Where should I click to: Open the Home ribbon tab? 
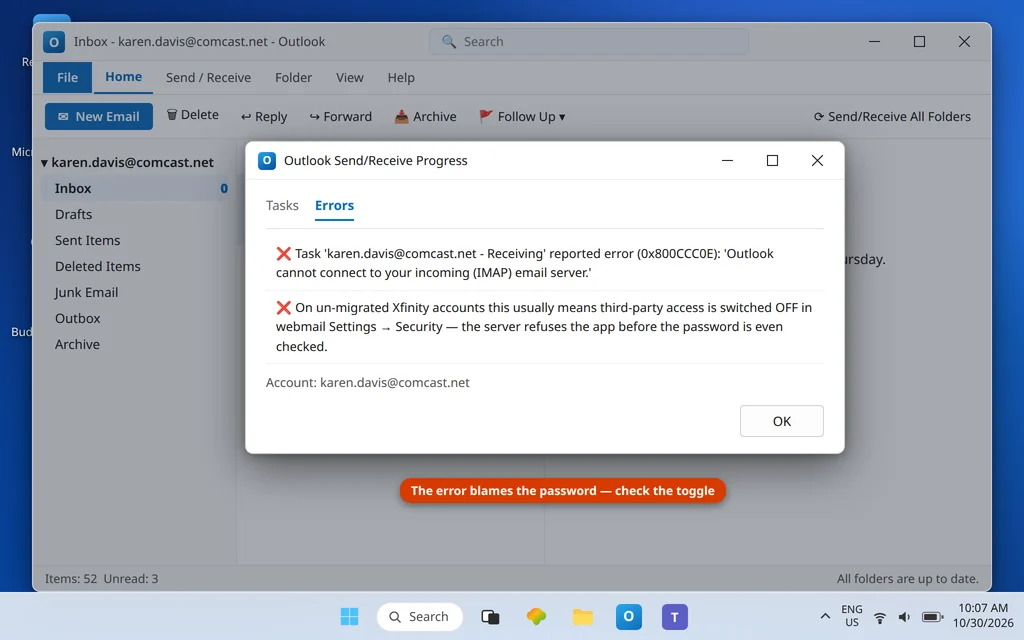click(123, 77)
